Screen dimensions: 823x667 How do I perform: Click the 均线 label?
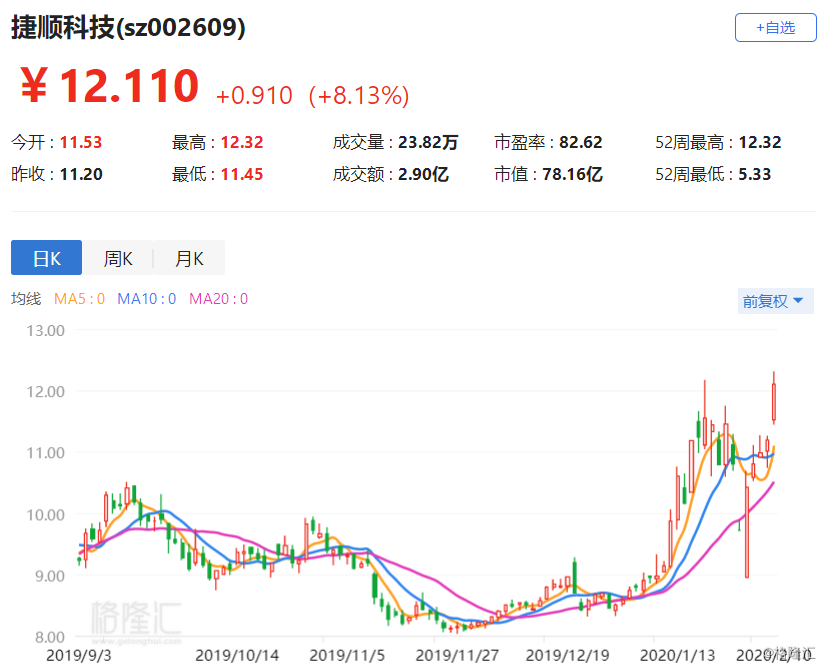point(26,299)
